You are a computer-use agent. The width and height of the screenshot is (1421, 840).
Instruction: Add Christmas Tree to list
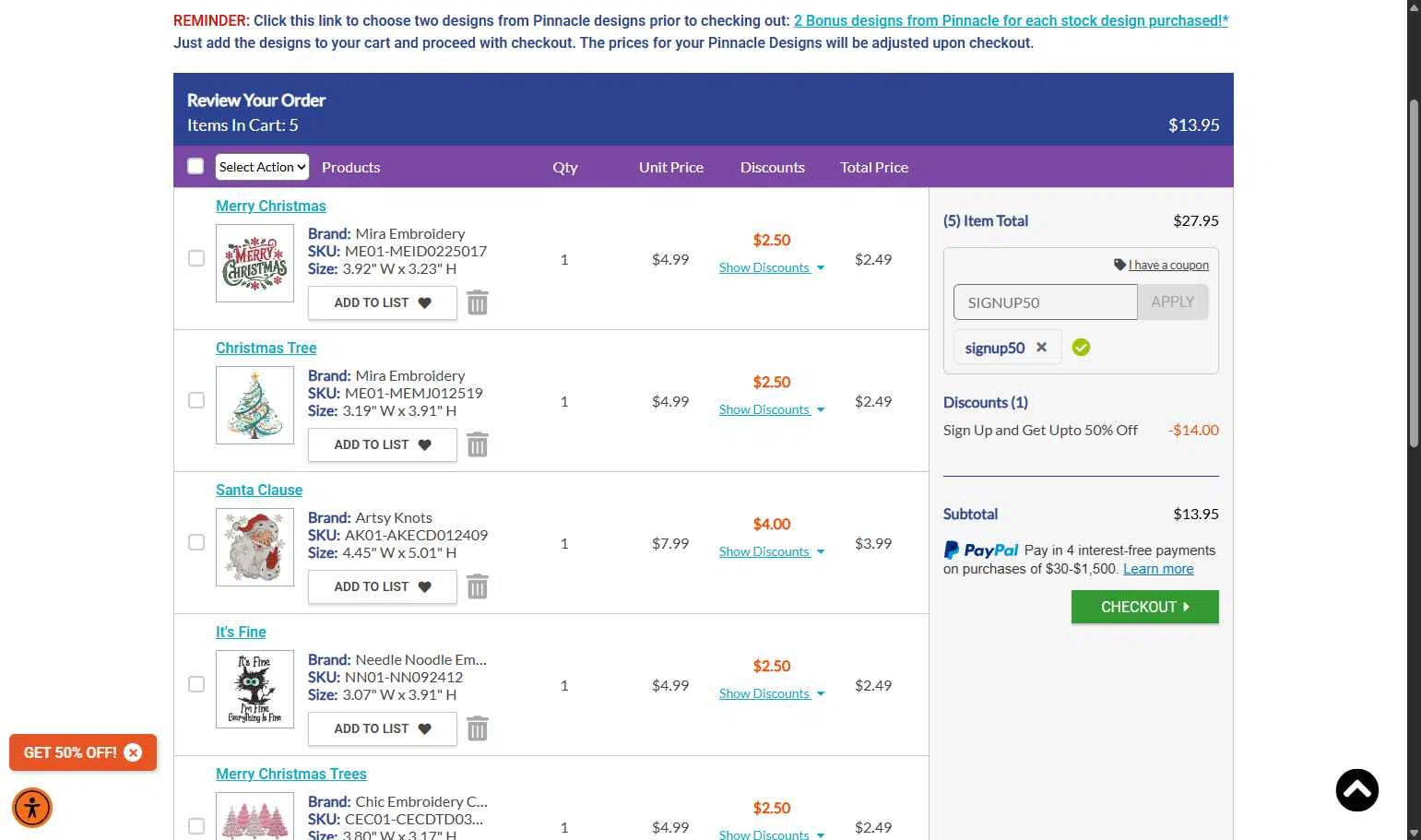(x=383, y=444)
